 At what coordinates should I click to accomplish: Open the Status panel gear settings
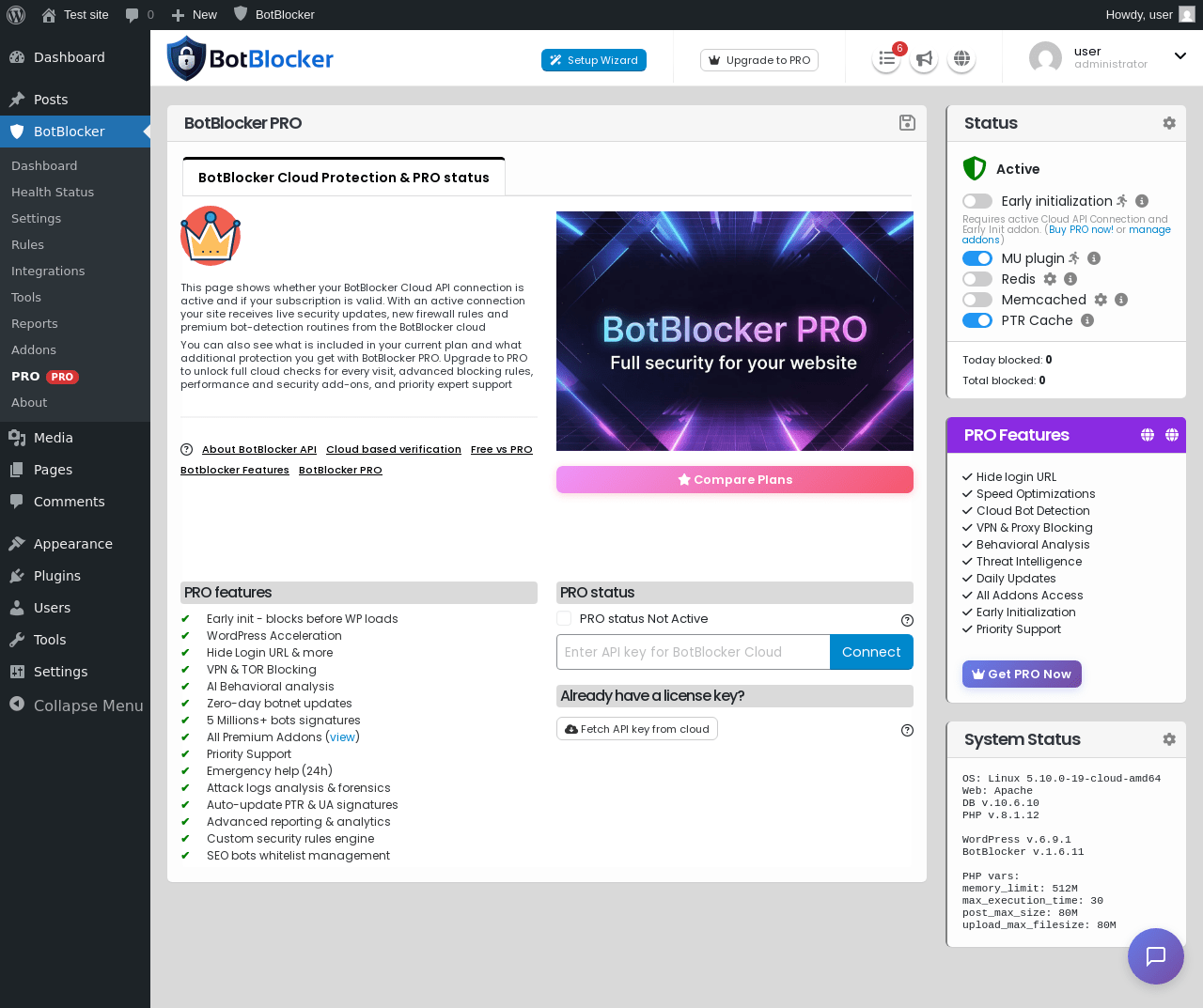(1169, 123)
